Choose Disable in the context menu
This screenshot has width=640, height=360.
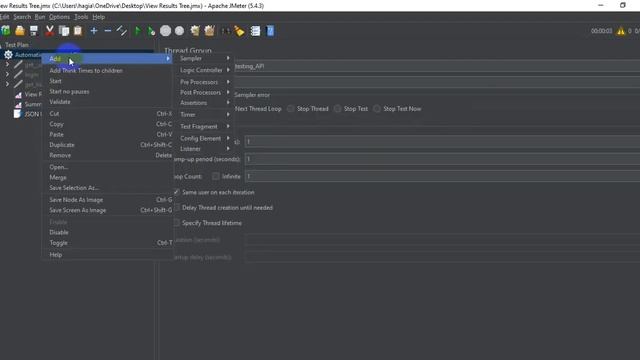107,232
